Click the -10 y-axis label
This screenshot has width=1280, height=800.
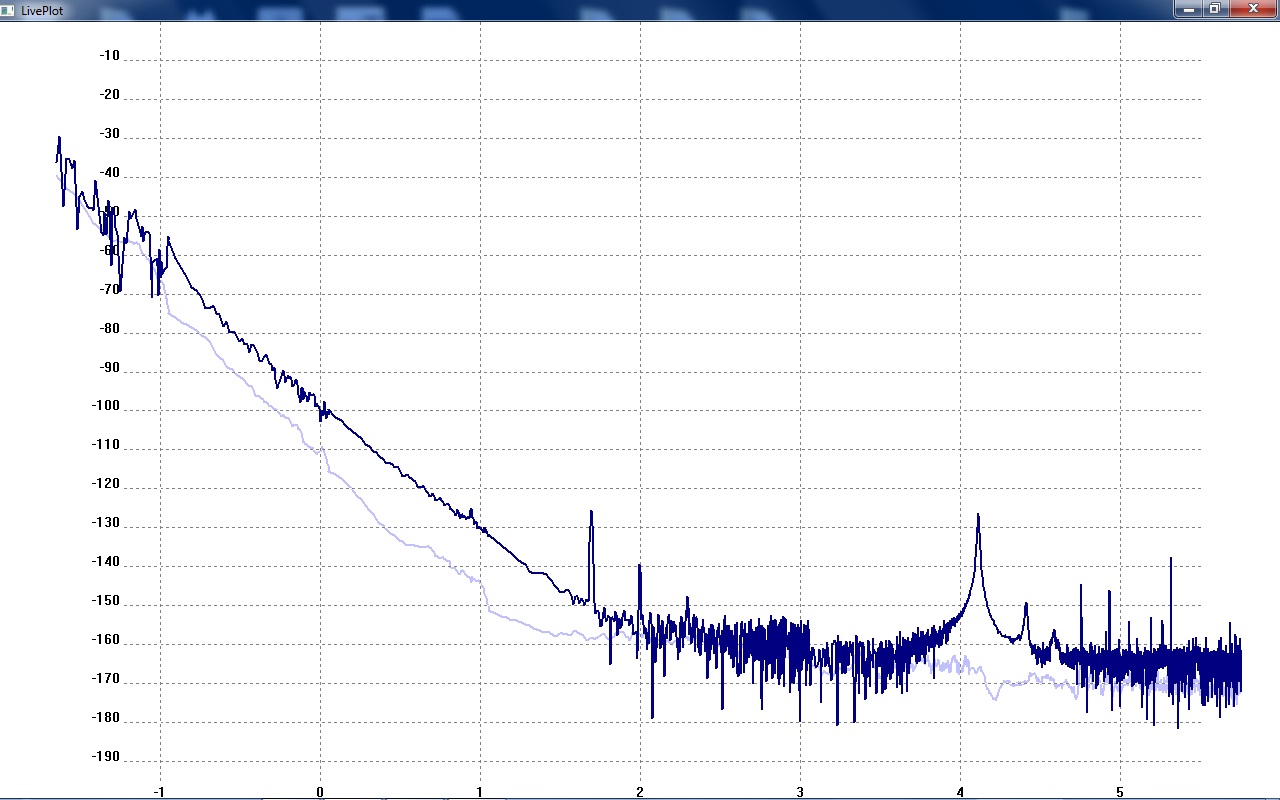tap(109, 56)
